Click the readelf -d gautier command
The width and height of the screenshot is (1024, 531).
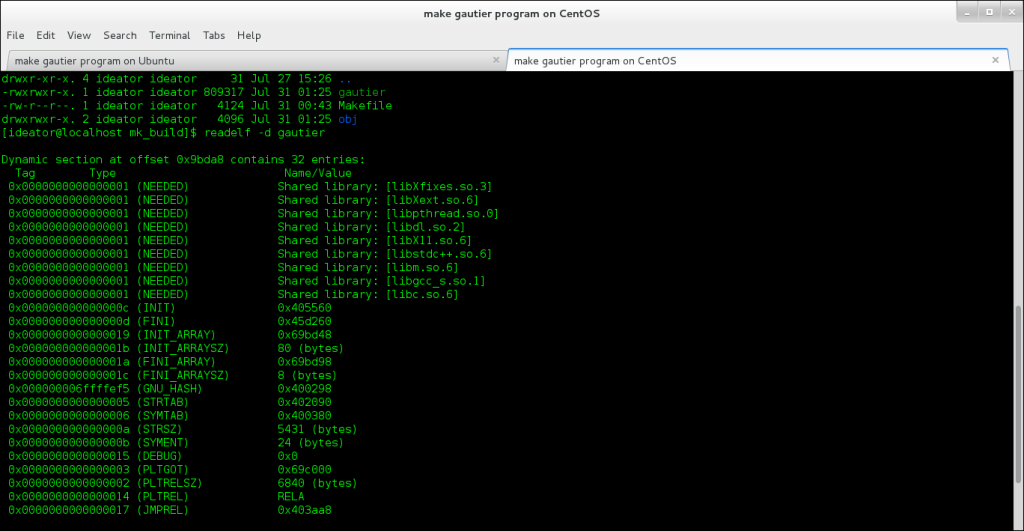[x=264, y=133]
